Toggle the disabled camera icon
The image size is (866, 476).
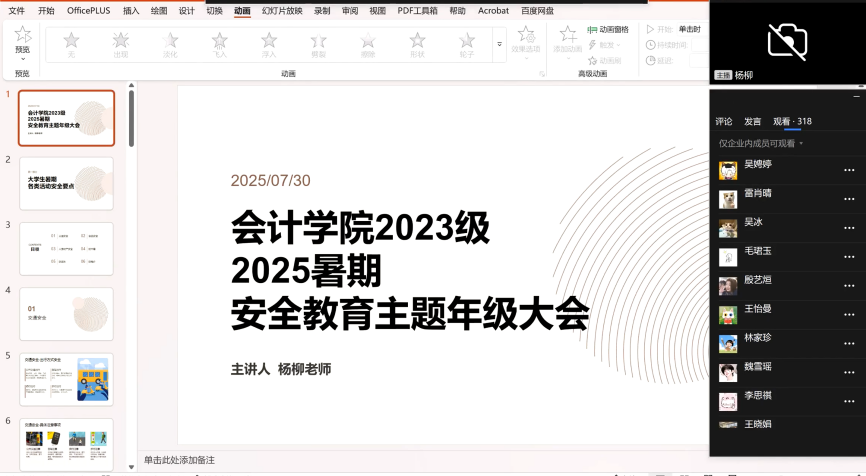787,40
